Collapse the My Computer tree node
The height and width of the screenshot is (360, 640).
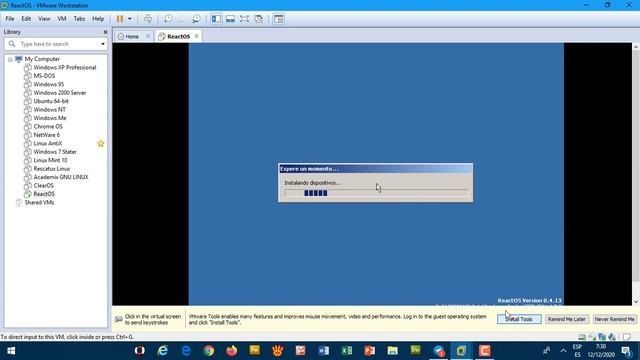tap(10, 59)
